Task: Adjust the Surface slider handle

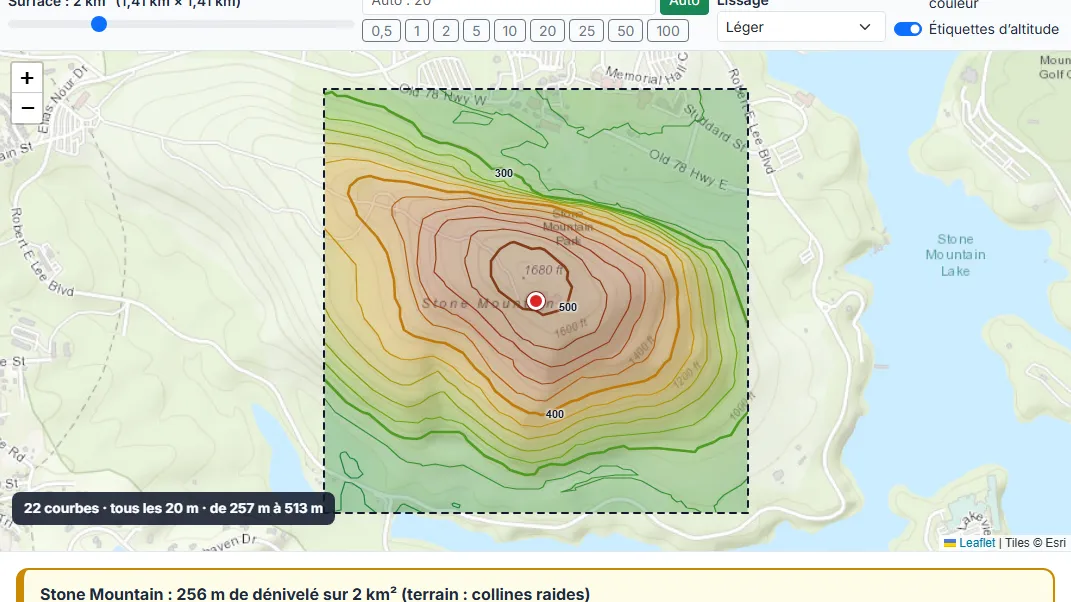Action: pyautogui.click(x=99, y=24)
